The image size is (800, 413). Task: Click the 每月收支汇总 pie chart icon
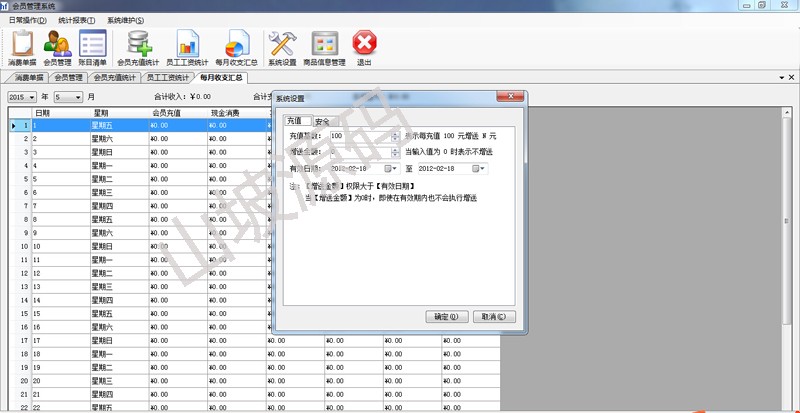(x=237, y=46)
